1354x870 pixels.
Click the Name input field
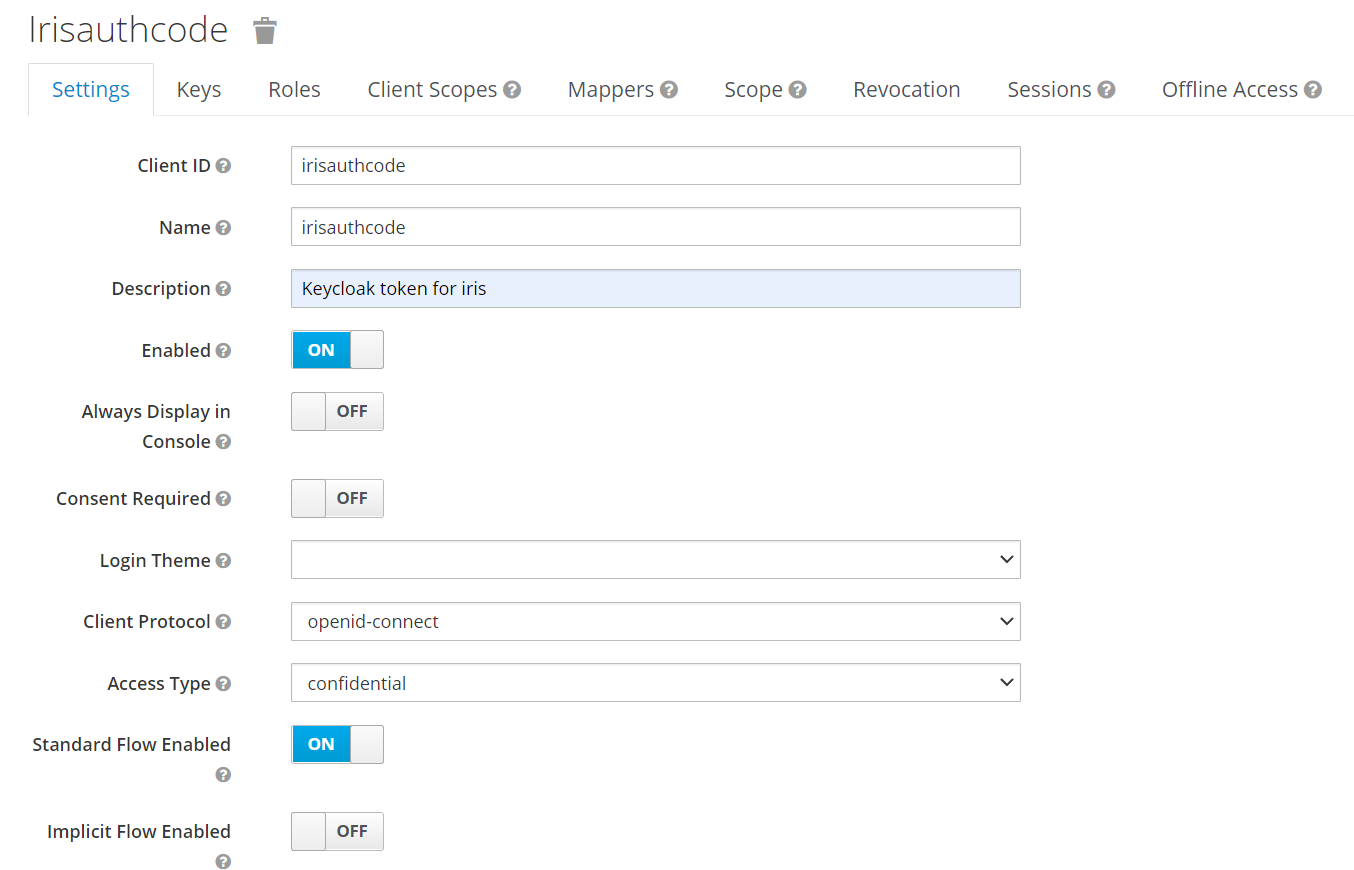click(x=655, y=227)
